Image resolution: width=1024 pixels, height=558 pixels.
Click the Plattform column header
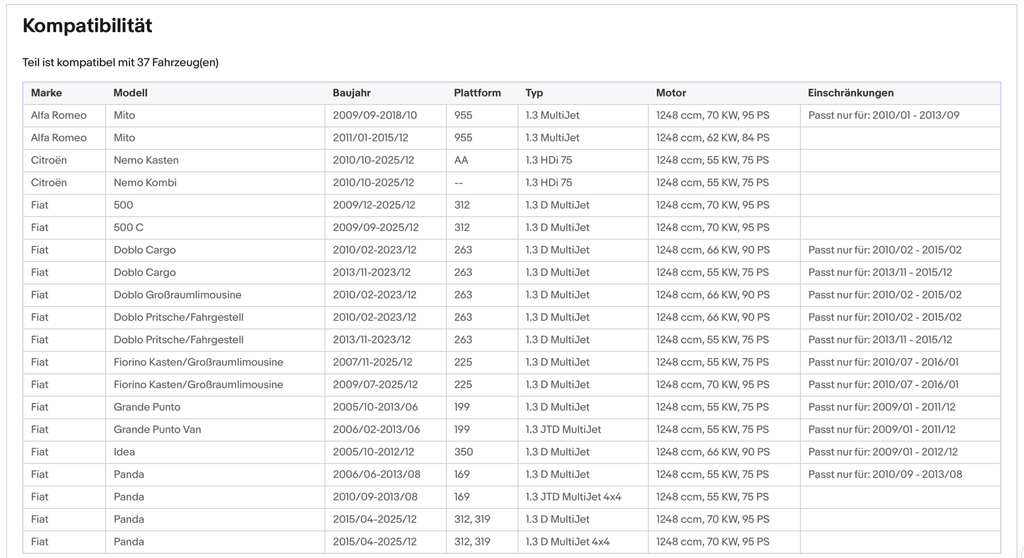pyautogui.click(x=477, y=93)
